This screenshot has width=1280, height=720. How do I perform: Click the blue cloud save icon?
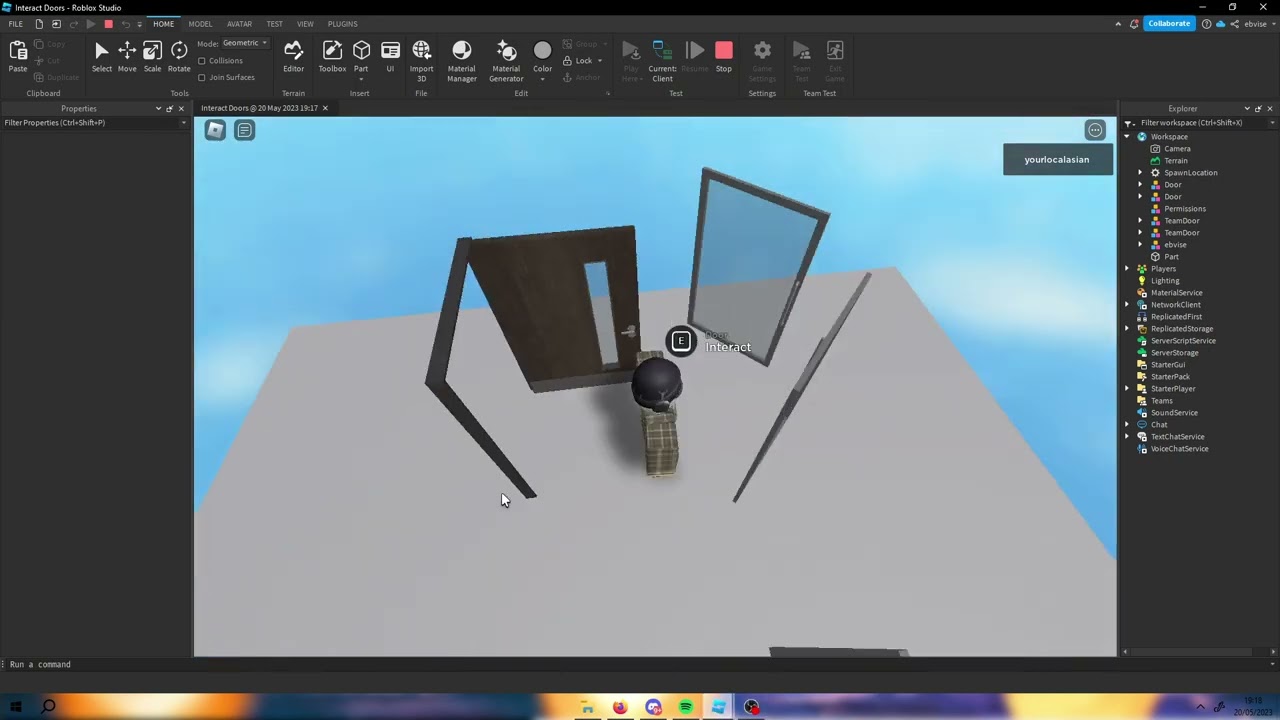(1219, 23)
